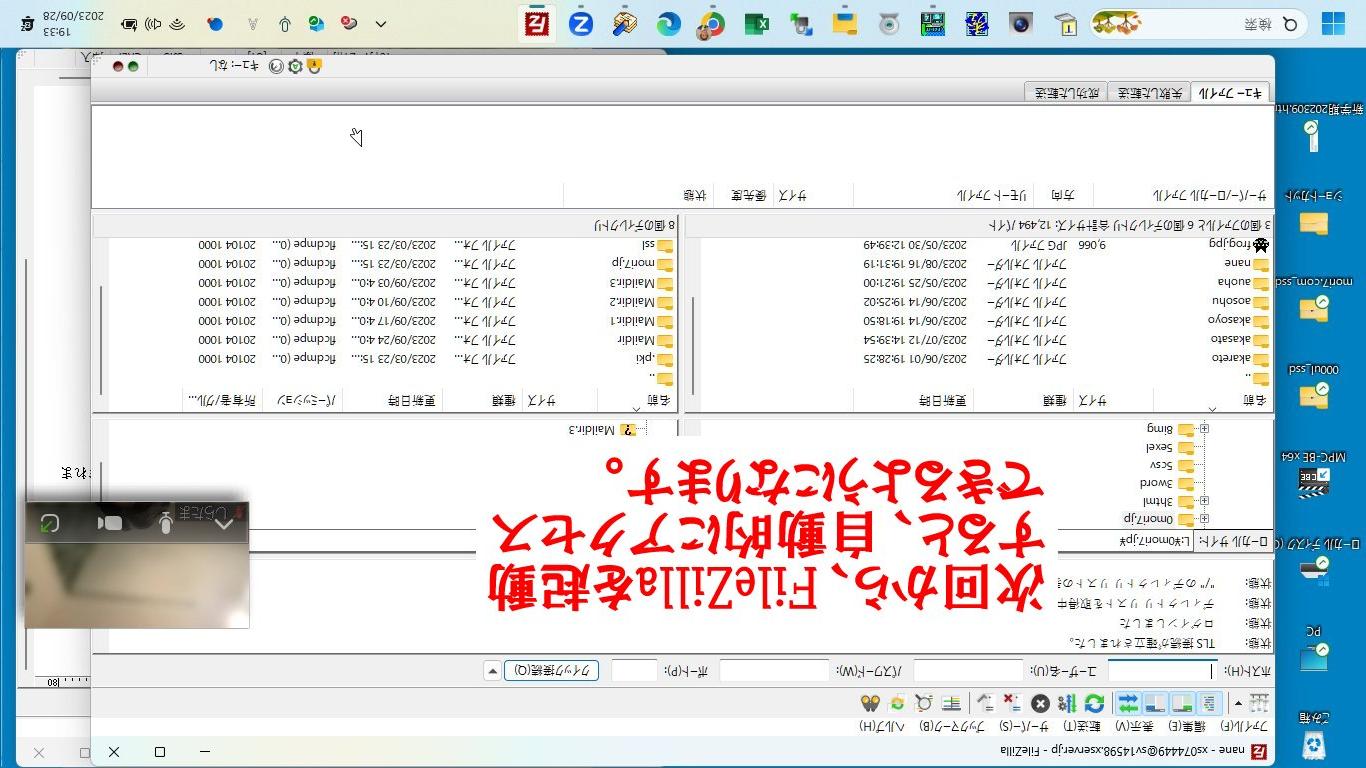
Task: Toggle directory comparison toolbar button
Action: (x=924, y=704)
